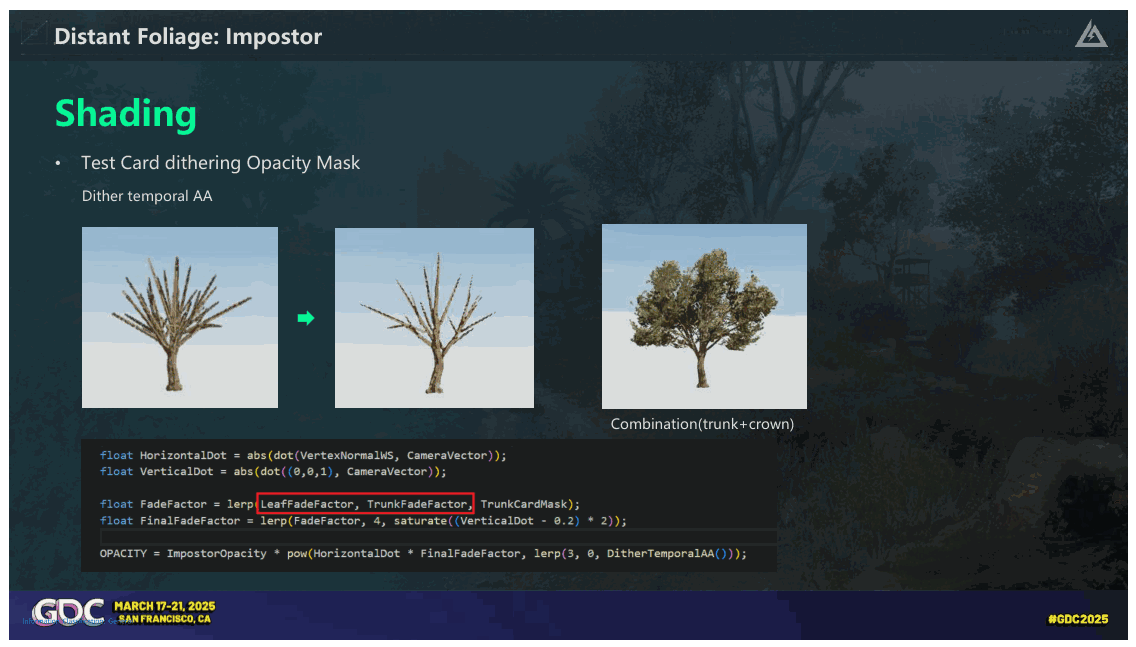Click the "Distant Foliage: Impostor" slide title
This screenshot has width=1136, height=647.
[x=188, y=36]
